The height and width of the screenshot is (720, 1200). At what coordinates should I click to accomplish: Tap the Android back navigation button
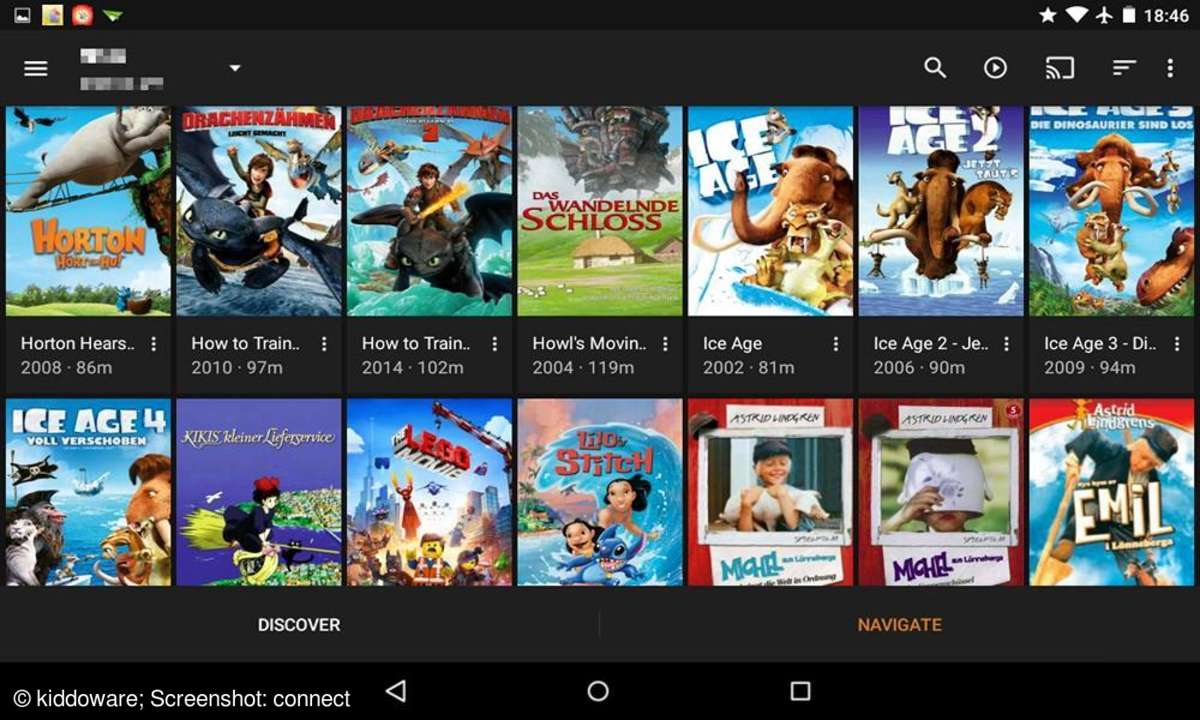[x=396, y=691]
